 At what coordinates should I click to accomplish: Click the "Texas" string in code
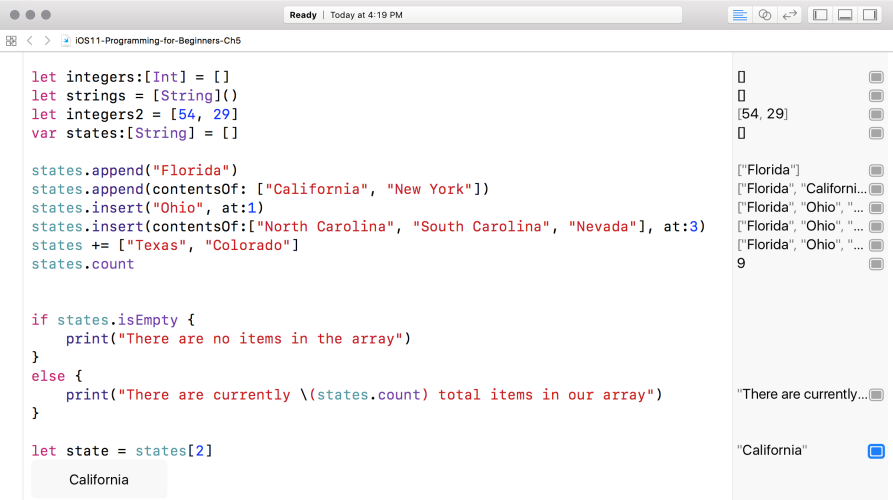tap(156, 245)
